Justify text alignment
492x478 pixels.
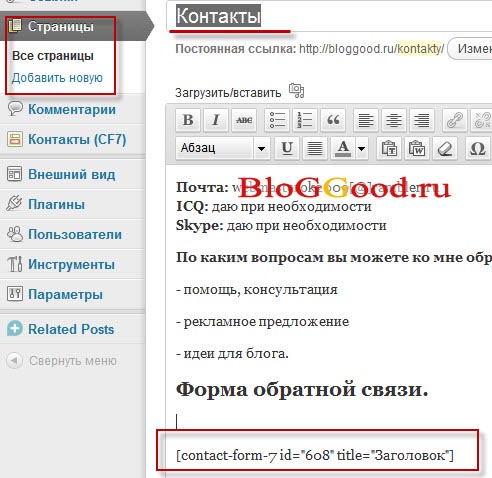point(315,148)
